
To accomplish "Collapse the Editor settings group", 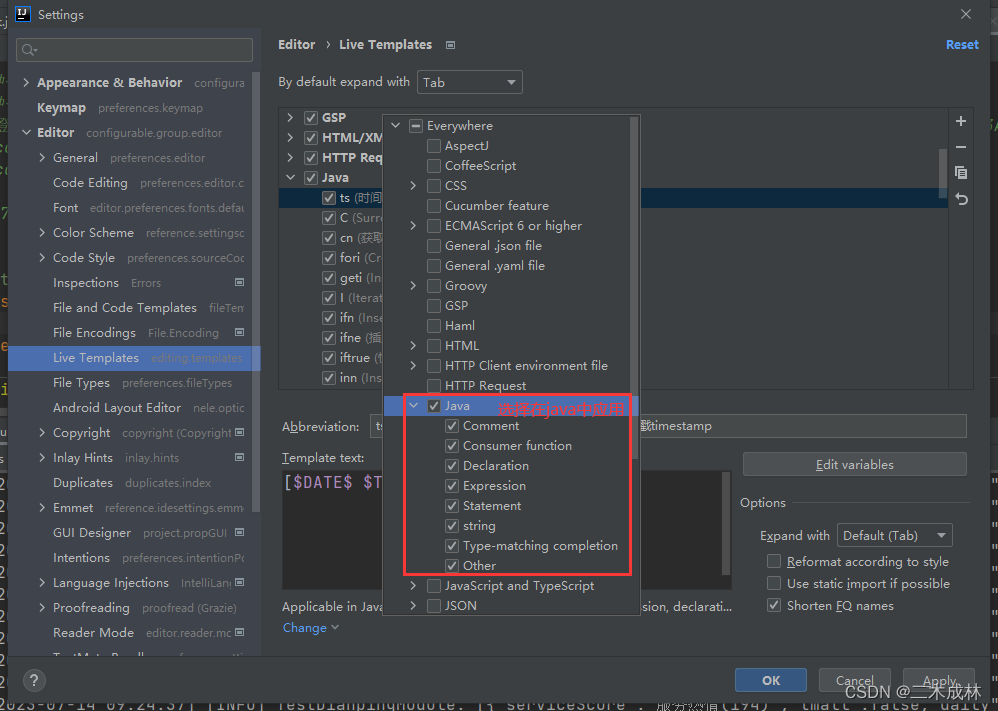I will [26, 132].
